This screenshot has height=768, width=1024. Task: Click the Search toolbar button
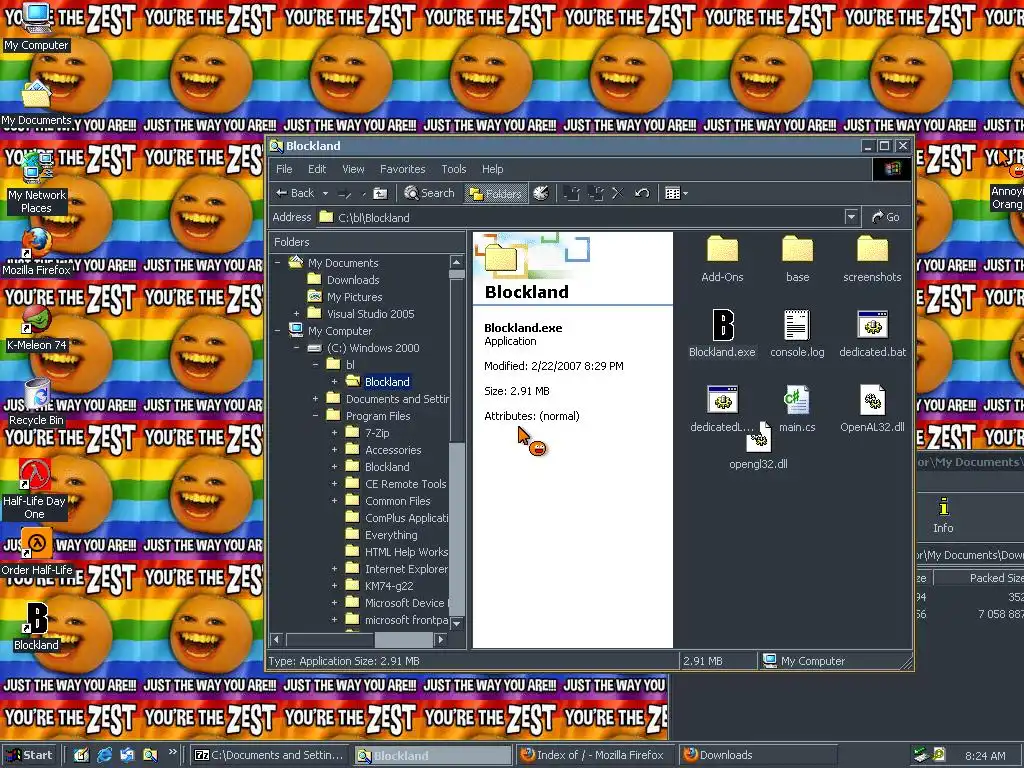coord(429,193)
